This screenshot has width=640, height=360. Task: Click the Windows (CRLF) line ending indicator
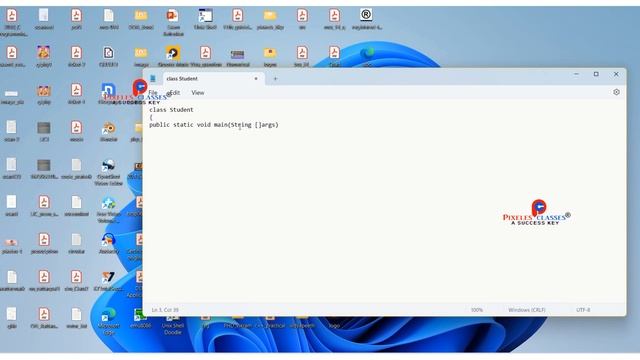tap(527, 310)
